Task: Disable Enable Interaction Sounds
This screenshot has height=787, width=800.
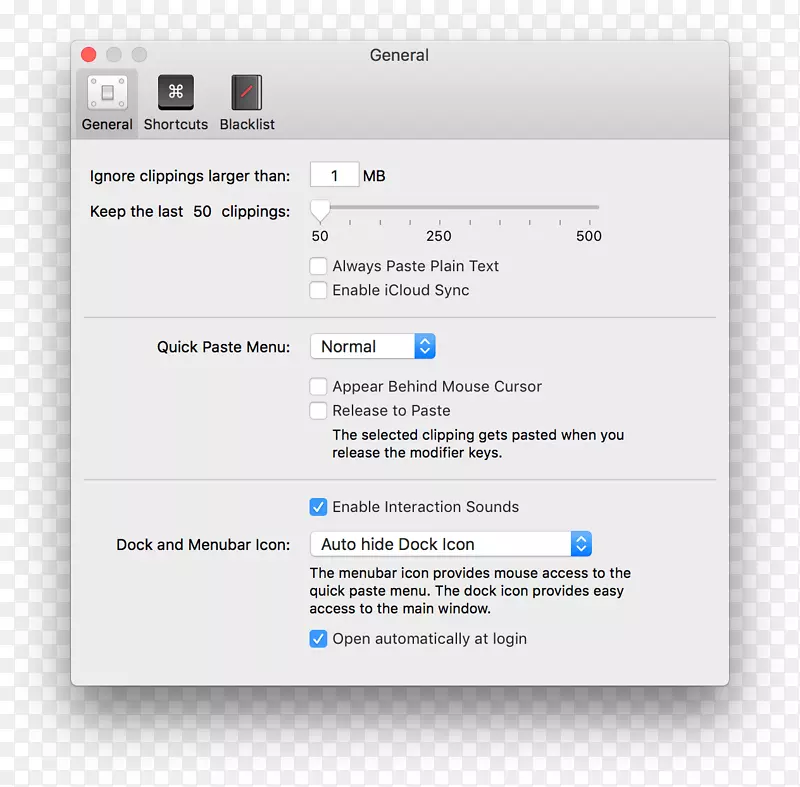Action: (x=318, y=507)
